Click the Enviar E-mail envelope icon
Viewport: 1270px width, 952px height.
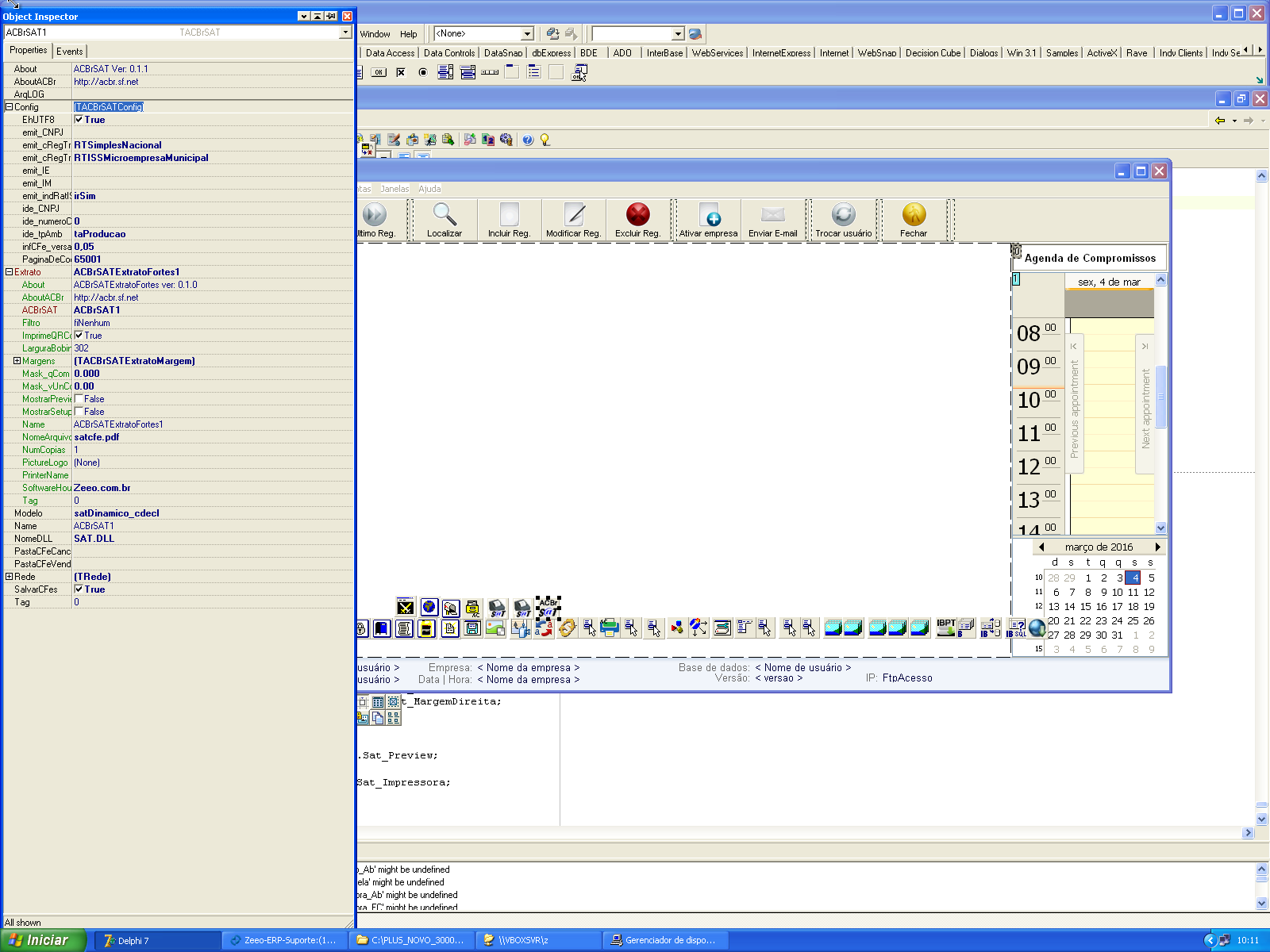pyautogui.click(x=772, y=214)
